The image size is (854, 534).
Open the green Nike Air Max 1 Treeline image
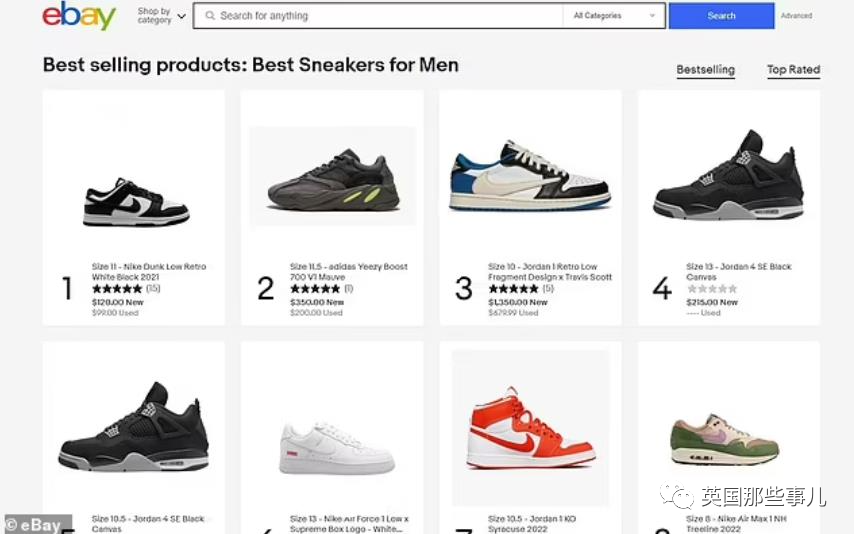tap(725, 439)
